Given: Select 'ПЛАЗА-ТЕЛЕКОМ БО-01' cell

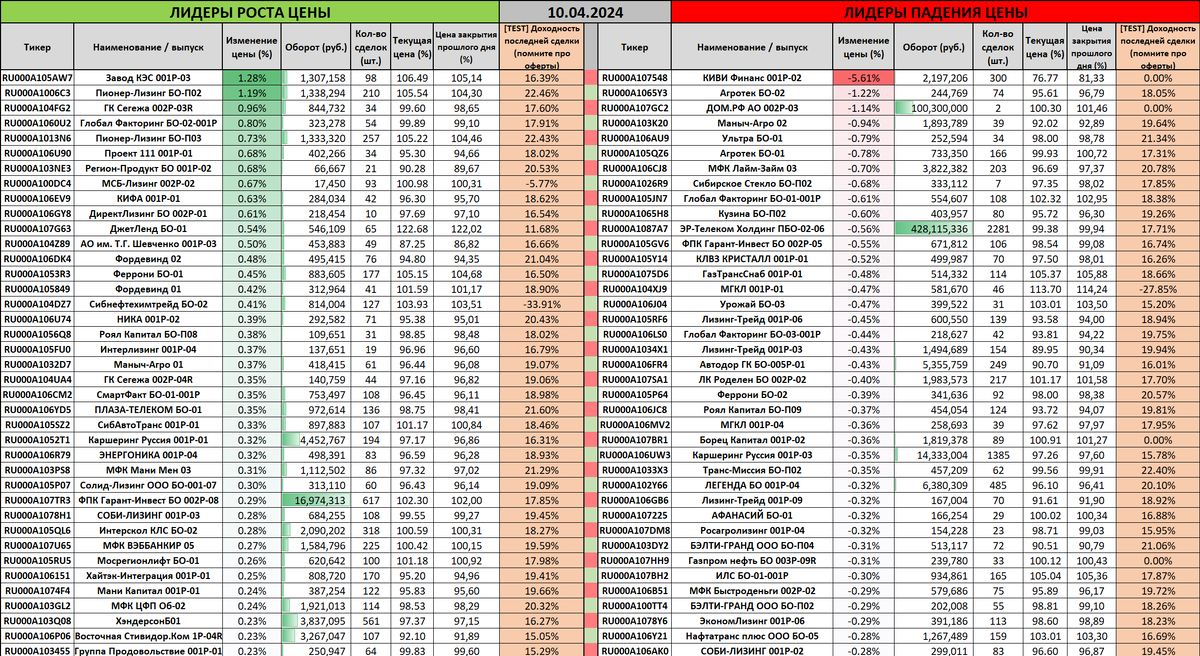Looking at the screenshot, I should 148,409.
